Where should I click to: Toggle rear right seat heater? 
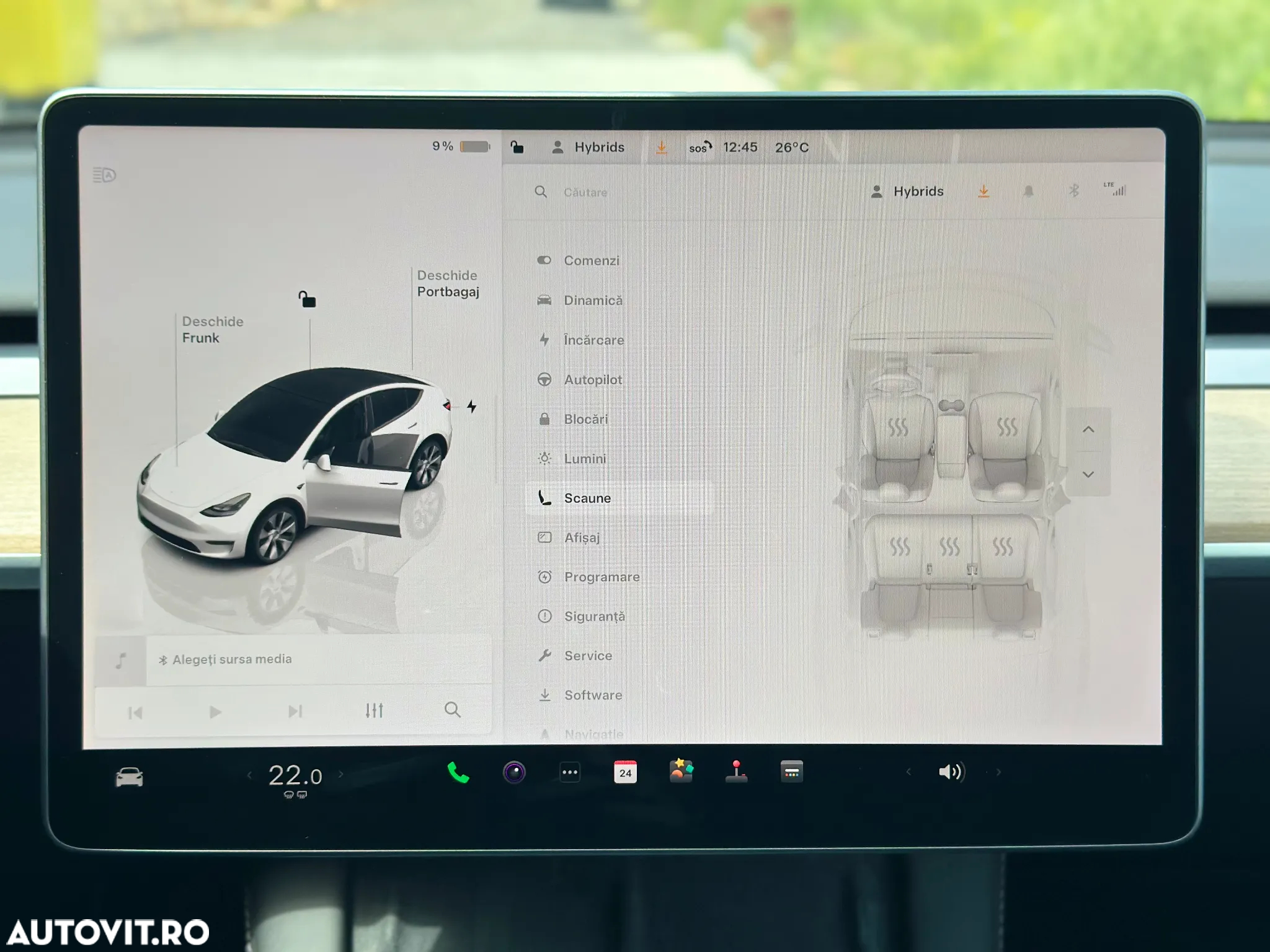[1003, 546]
